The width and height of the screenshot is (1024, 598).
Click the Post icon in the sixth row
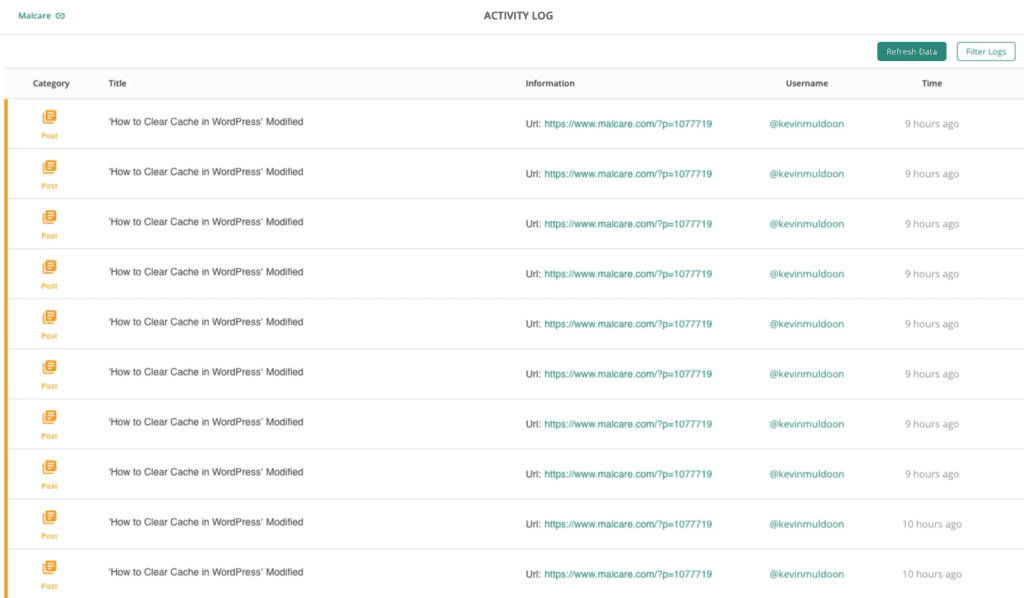click(x=50, y=367)
